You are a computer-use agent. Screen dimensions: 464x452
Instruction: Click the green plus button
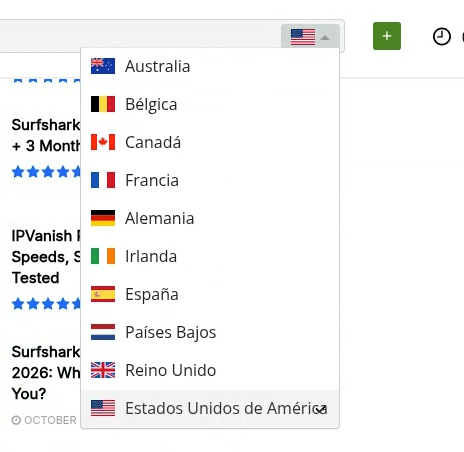click(387, 36)
